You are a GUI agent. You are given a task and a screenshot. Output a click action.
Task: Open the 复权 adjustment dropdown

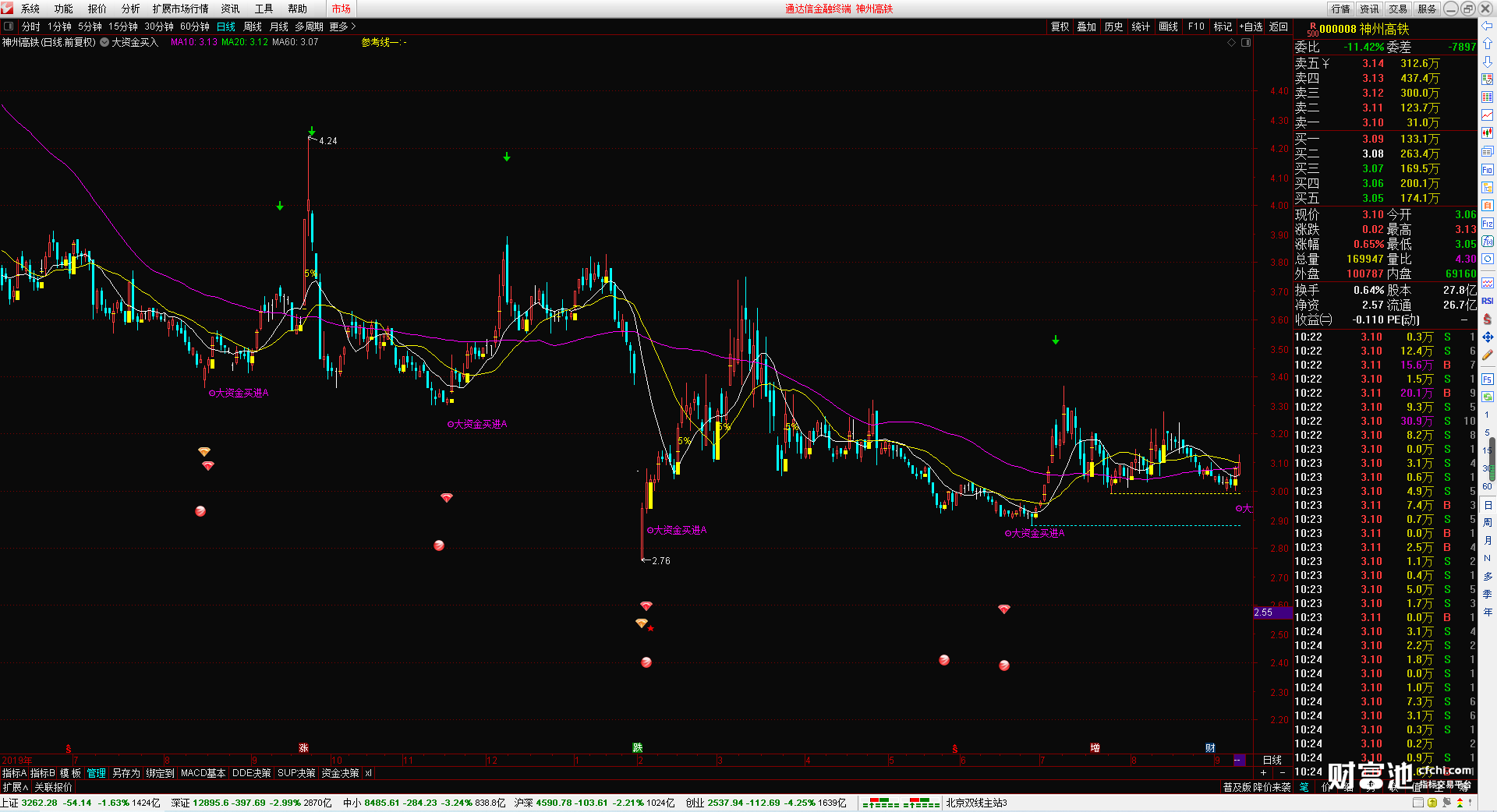click(x=1060, y=26)
